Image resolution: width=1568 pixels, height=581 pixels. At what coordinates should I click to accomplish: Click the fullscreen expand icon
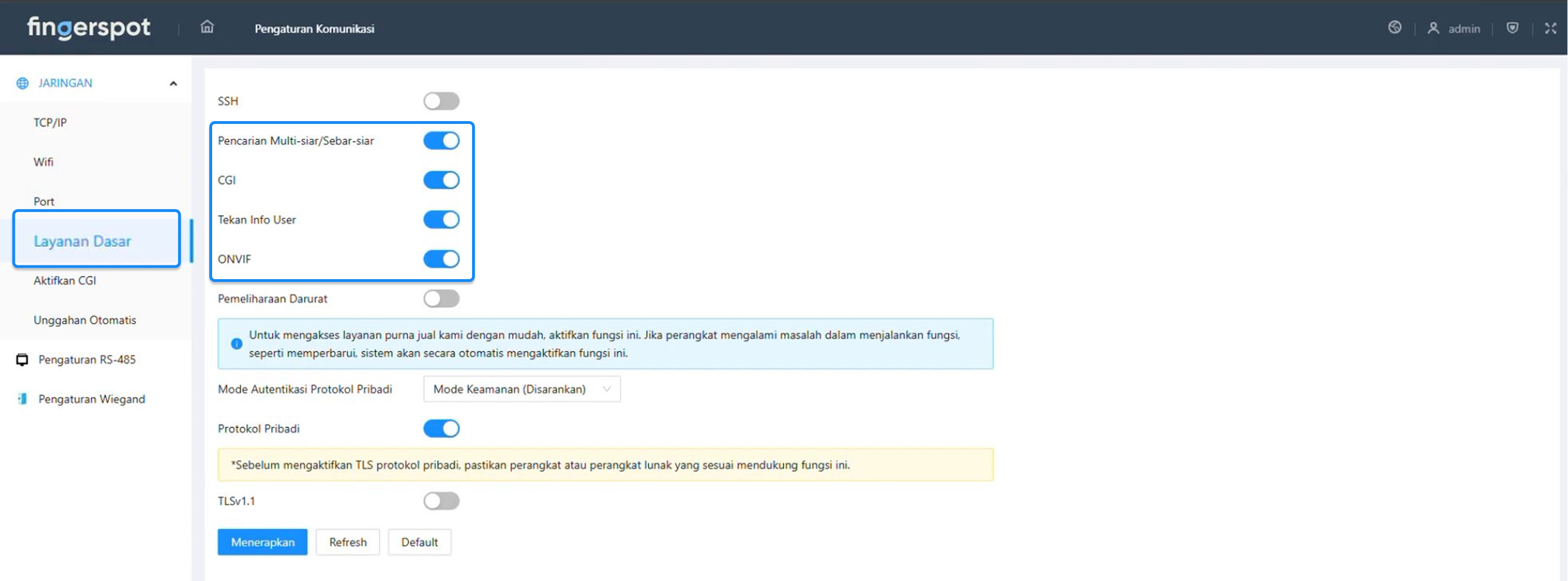tap(1550, 28)
